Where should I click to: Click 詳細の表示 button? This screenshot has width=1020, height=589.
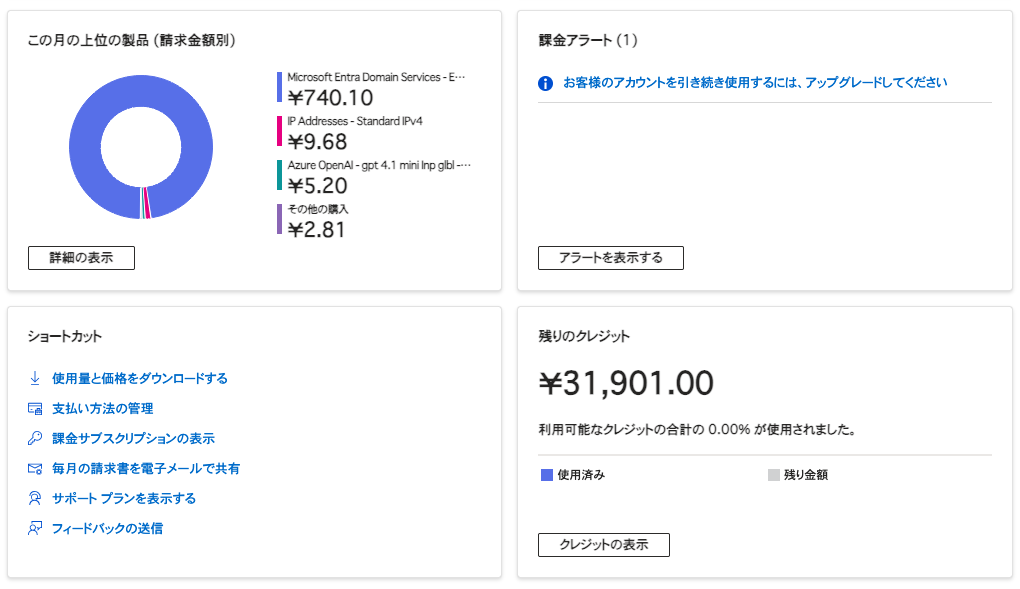point(81,258)
